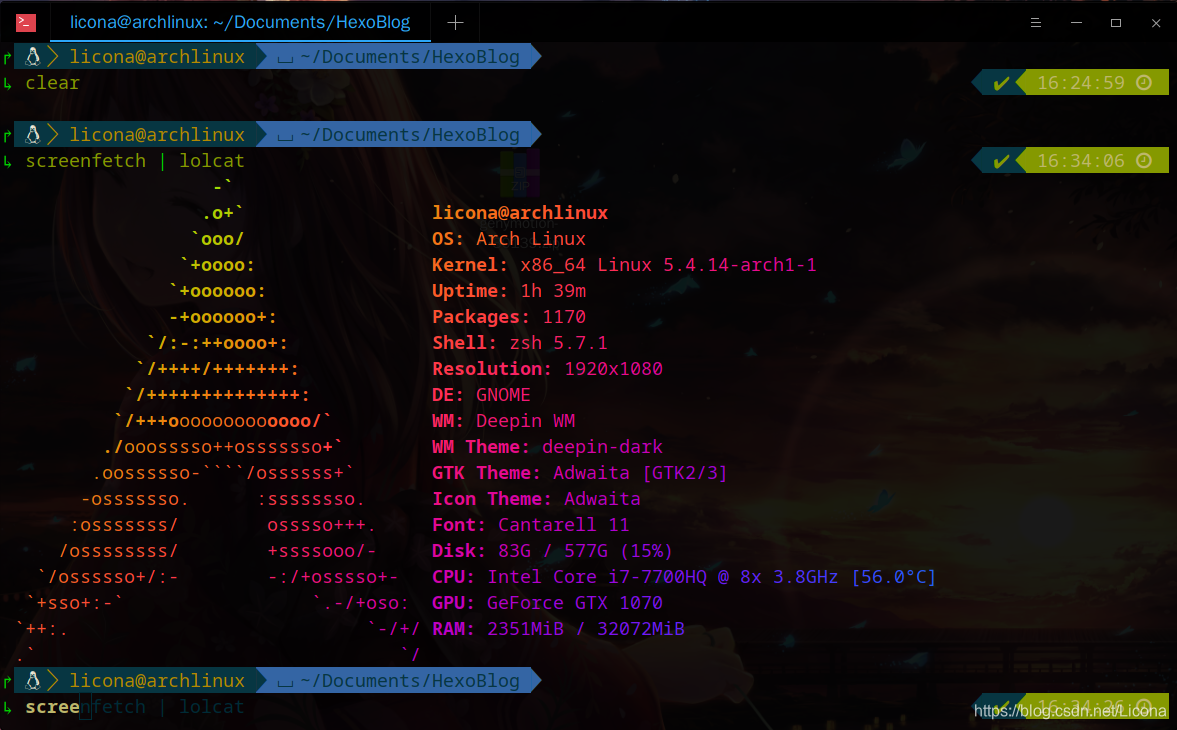Click the 'DE: GNOME' line
The width and height of the screenshot is (1177, 730).
coord(481,395)
